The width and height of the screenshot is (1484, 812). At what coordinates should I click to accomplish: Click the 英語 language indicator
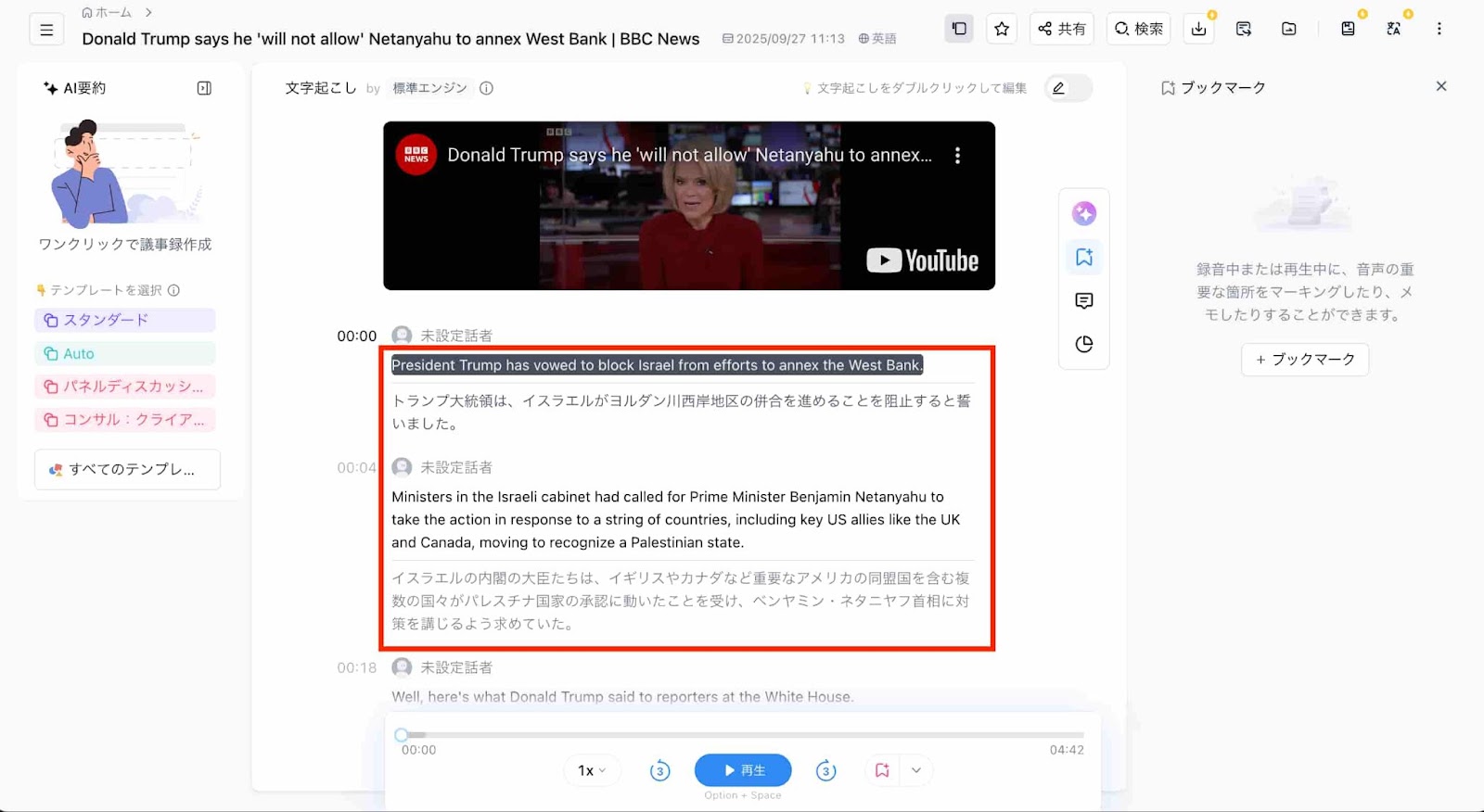tap(877, 38)
